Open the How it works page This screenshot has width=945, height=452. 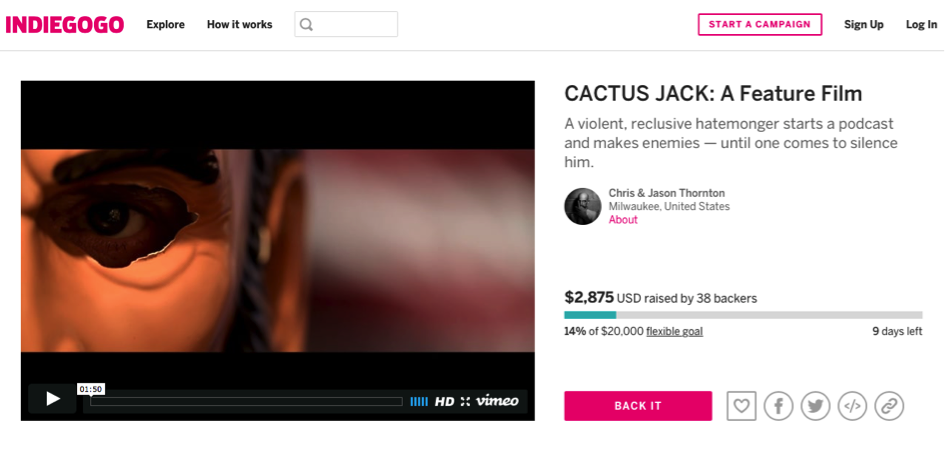click(239, 25)
